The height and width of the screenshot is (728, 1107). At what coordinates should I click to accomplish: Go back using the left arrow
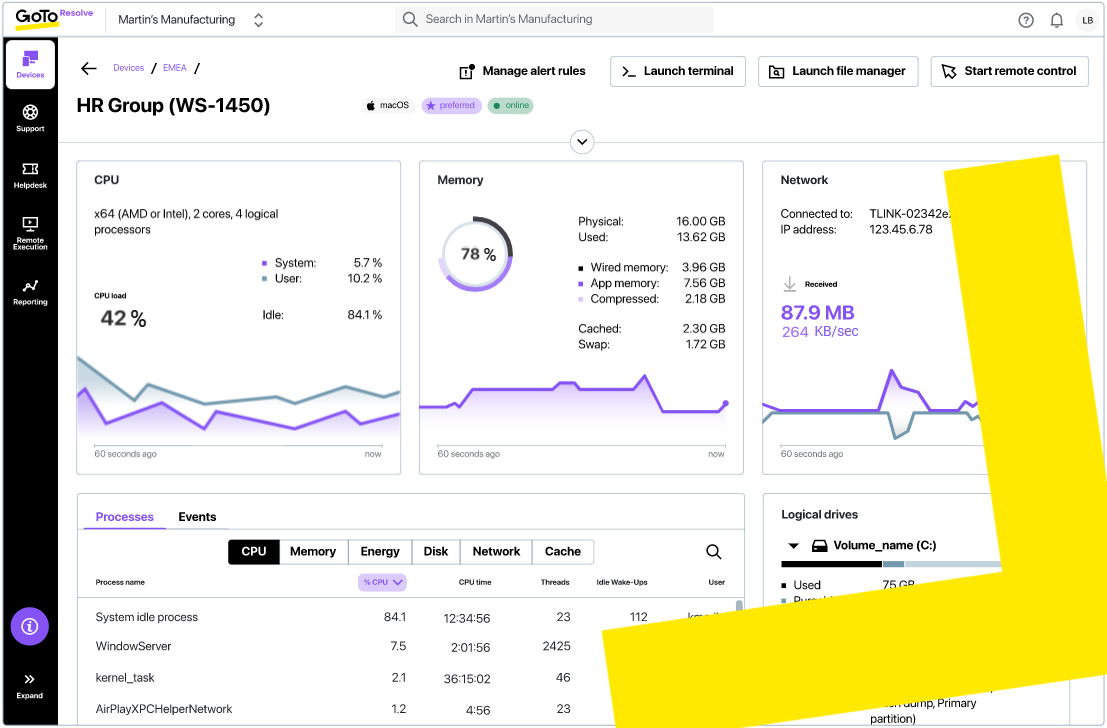[89, 68]
